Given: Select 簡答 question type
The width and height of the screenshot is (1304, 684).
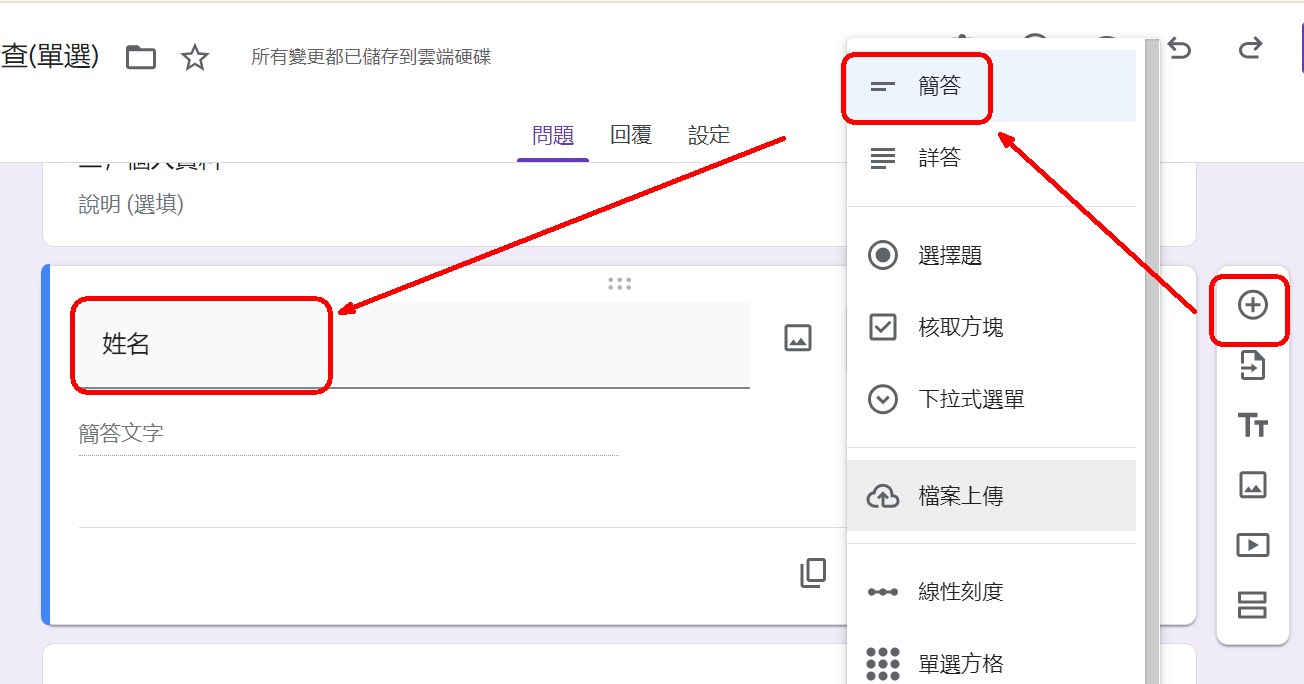Looking at the screenshot, I should (x=939, y=87).
